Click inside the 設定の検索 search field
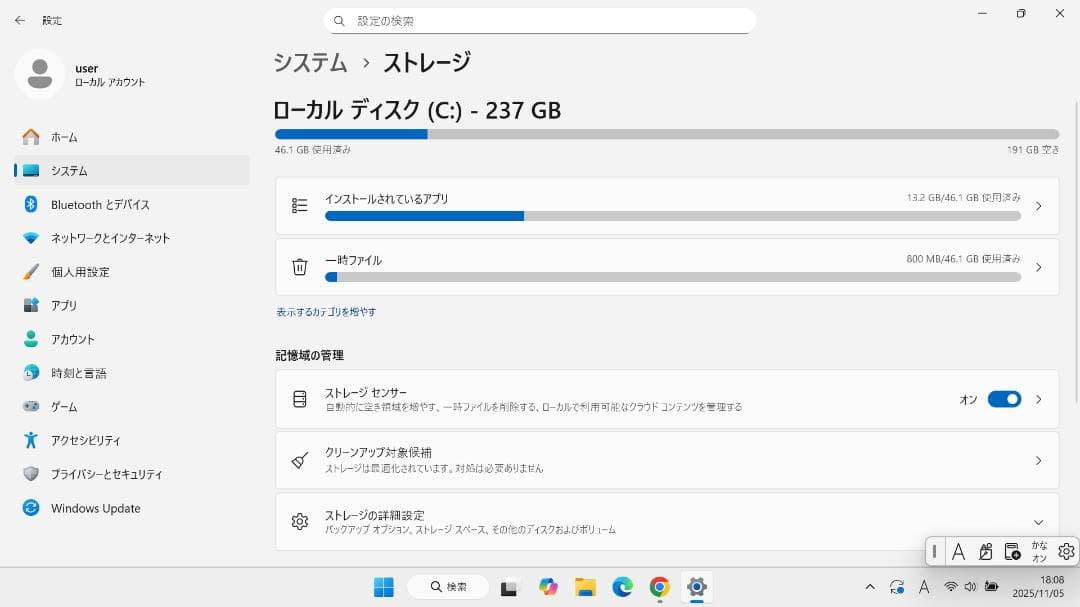This screenshot has width=1080, height=607. 540,20
